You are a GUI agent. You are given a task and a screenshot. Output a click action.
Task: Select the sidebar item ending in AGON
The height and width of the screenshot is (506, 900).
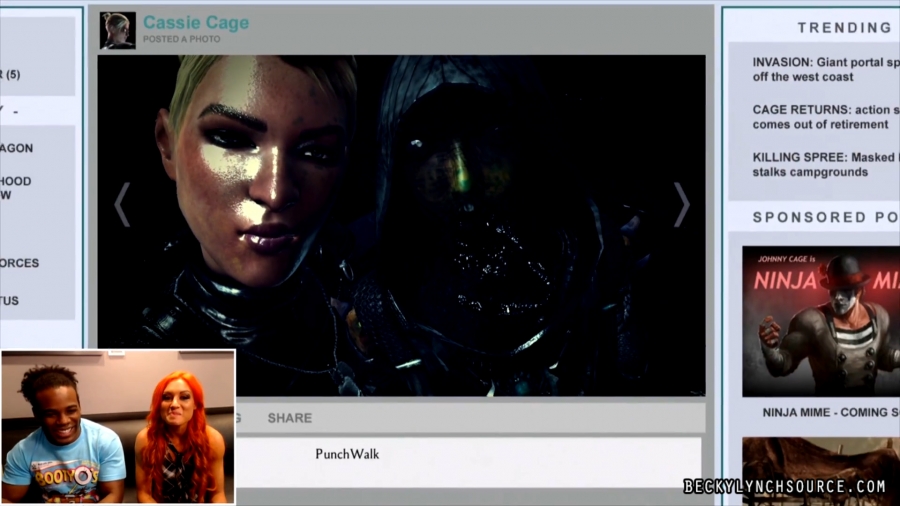20,148
